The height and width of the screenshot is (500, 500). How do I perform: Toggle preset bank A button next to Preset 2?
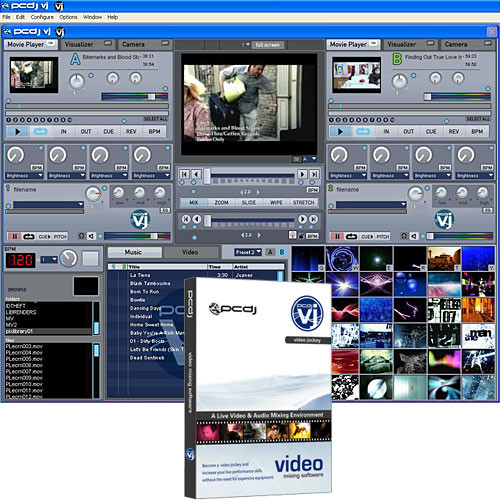pyautogui.click(x=270, y=252)
